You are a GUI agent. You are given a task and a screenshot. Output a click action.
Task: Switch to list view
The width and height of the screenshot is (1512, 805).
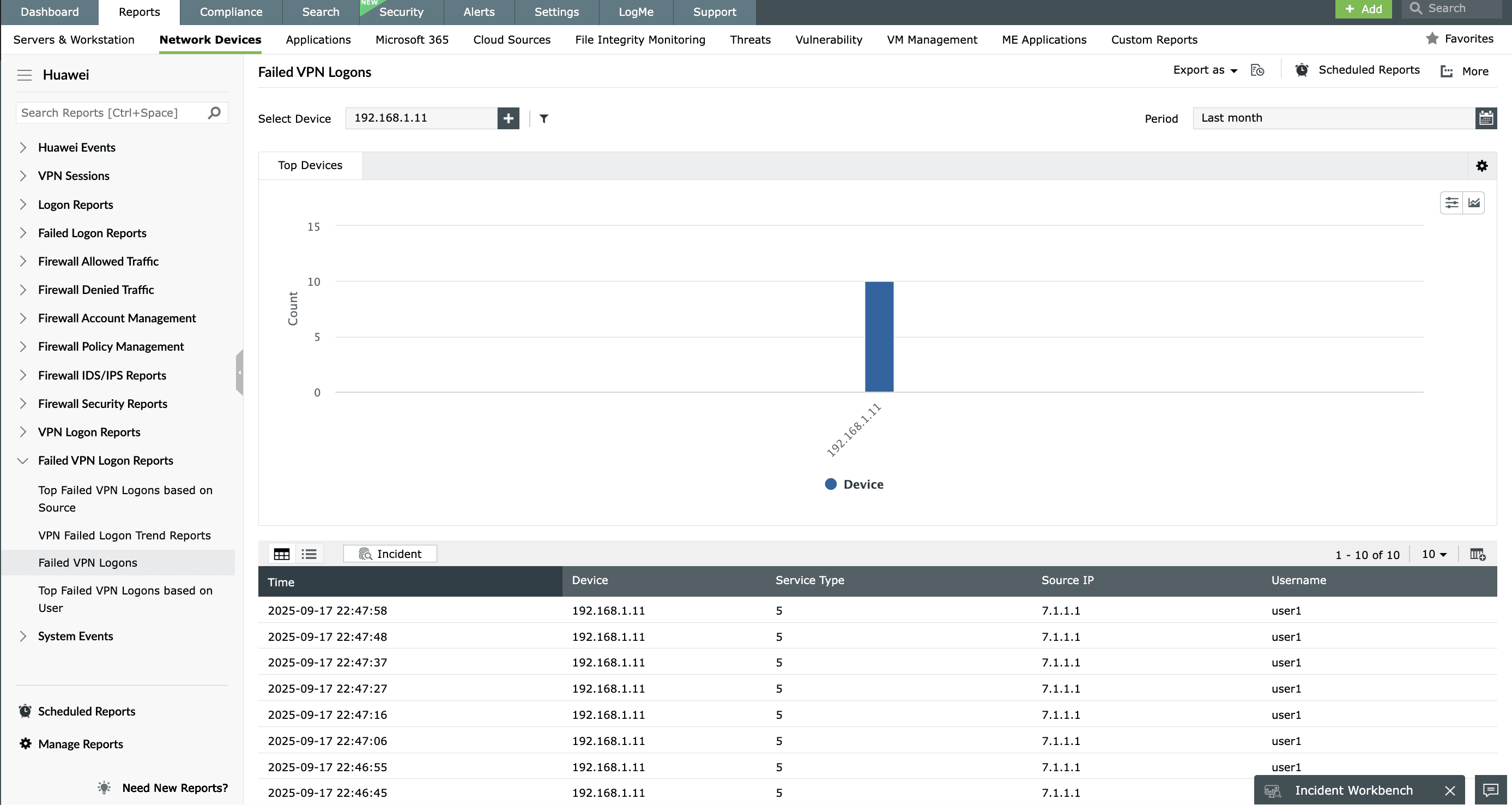pos(309,554)
